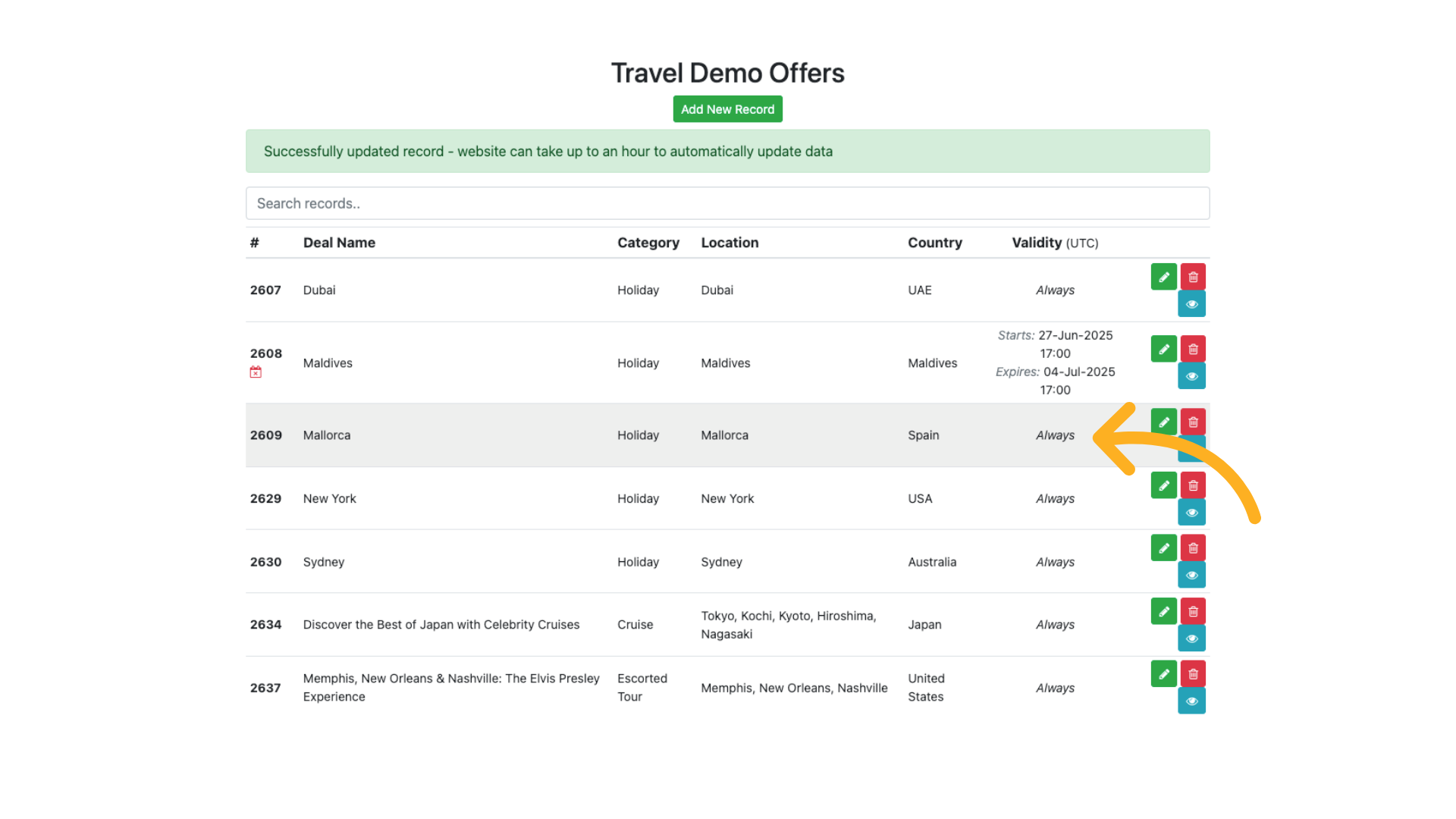Screen dimensions: 1456x819
Task: View the Elvis Presley Experience record
Action: [x=1191, y=701]
